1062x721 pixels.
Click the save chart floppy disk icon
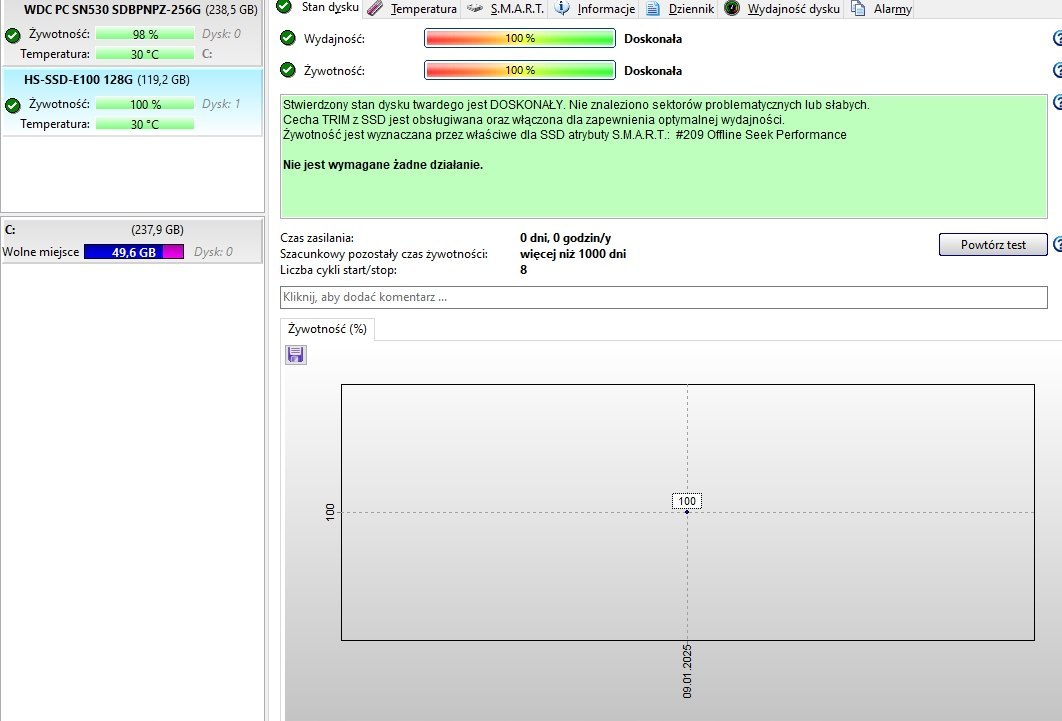click(296, 355)
